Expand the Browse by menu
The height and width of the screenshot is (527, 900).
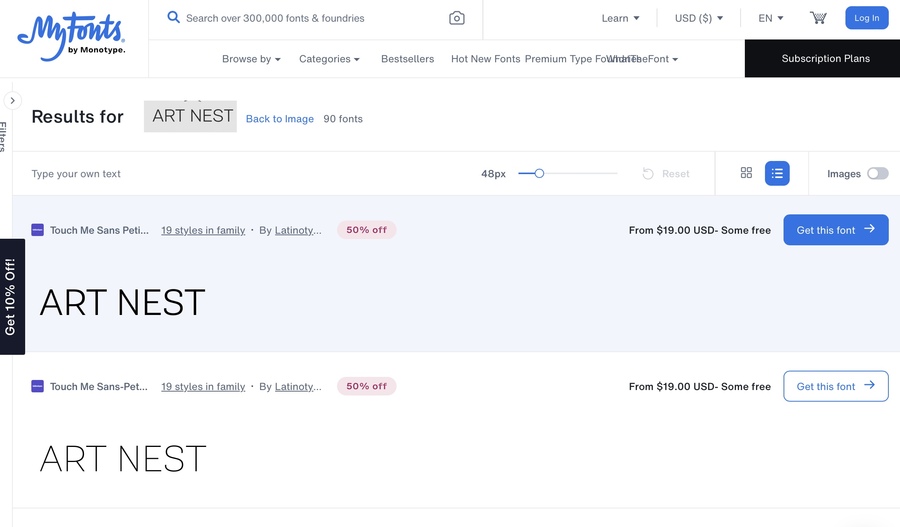[x=251, y=59]
